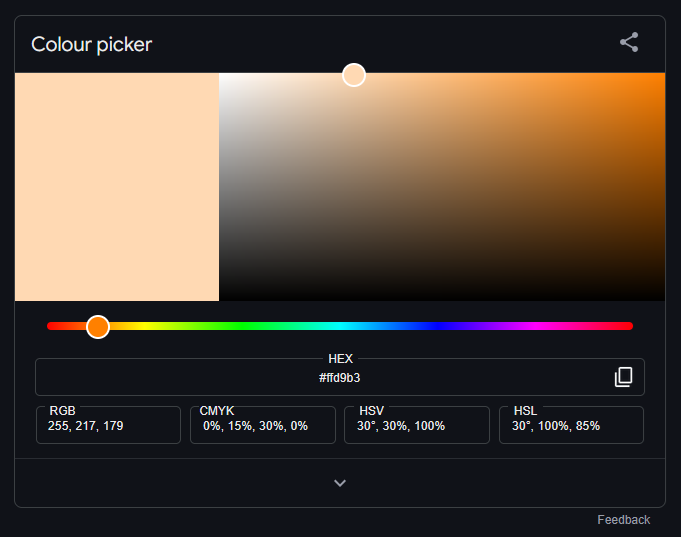The image size is (681, 537).
Task: Pick the saturated orange top-right corner
Action: click(662, 76)
